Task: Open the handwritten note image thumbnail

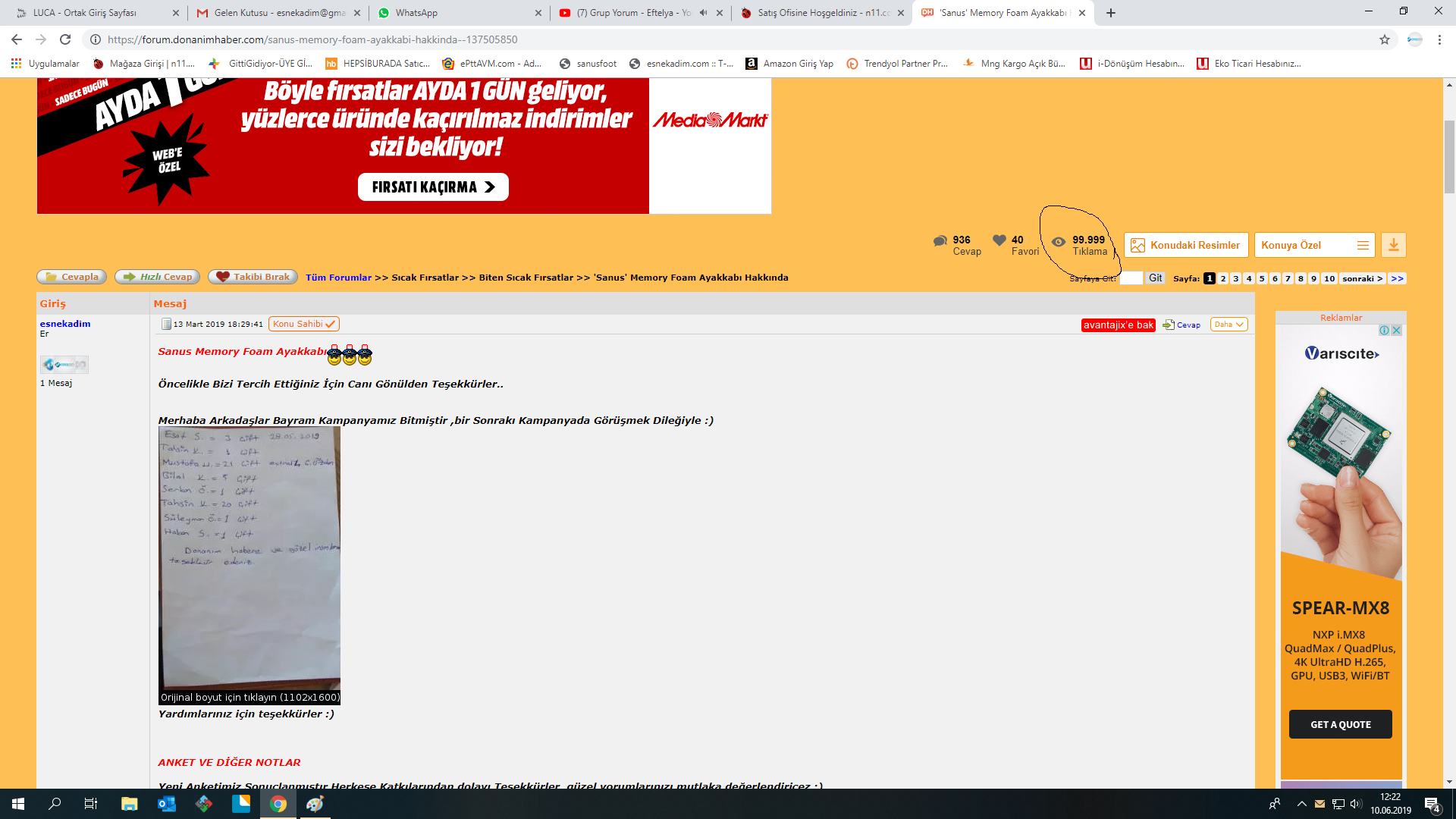Action: click(x=249, y=566)
